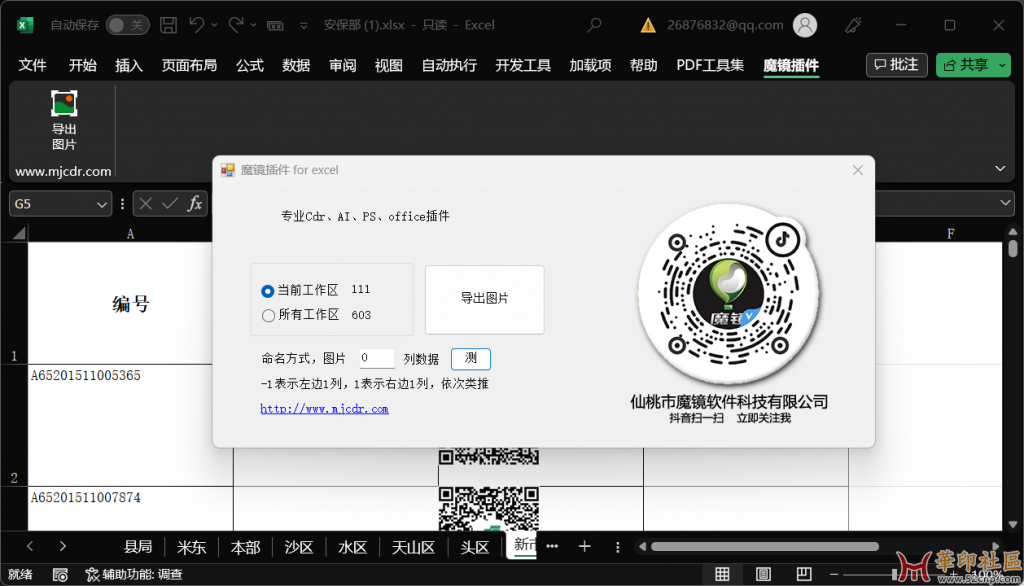Click the 共享 share button
The height and width of the screenshot is (586, 1024).
(x=967, y=65)
